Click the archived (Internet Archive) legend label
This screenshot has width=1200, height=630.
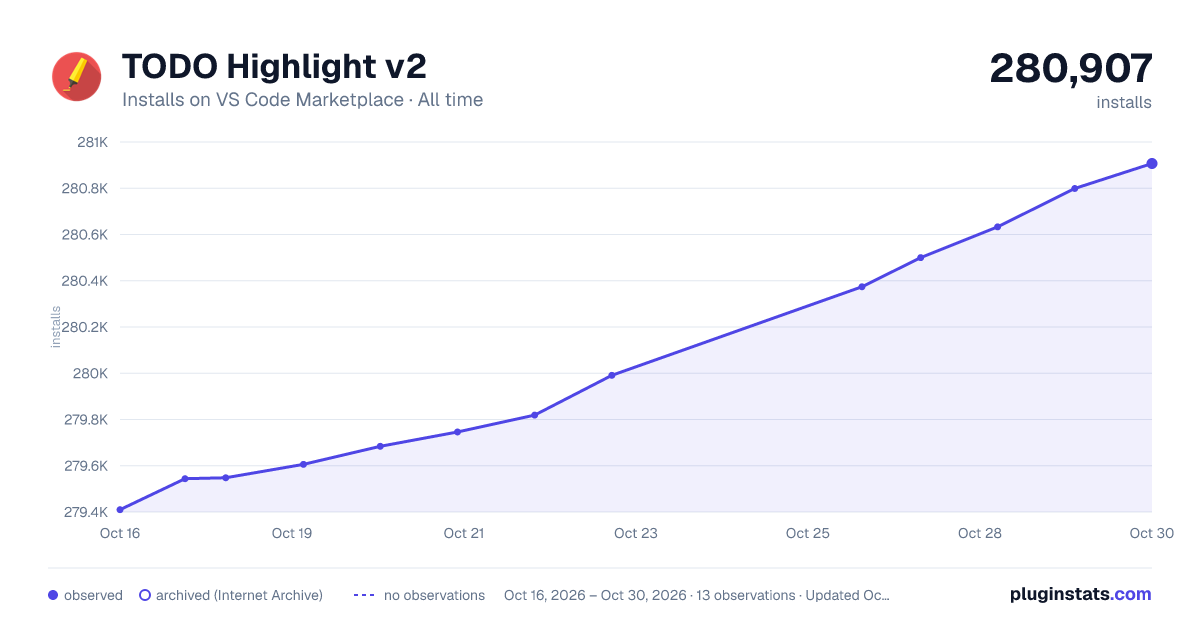point(239,595)
